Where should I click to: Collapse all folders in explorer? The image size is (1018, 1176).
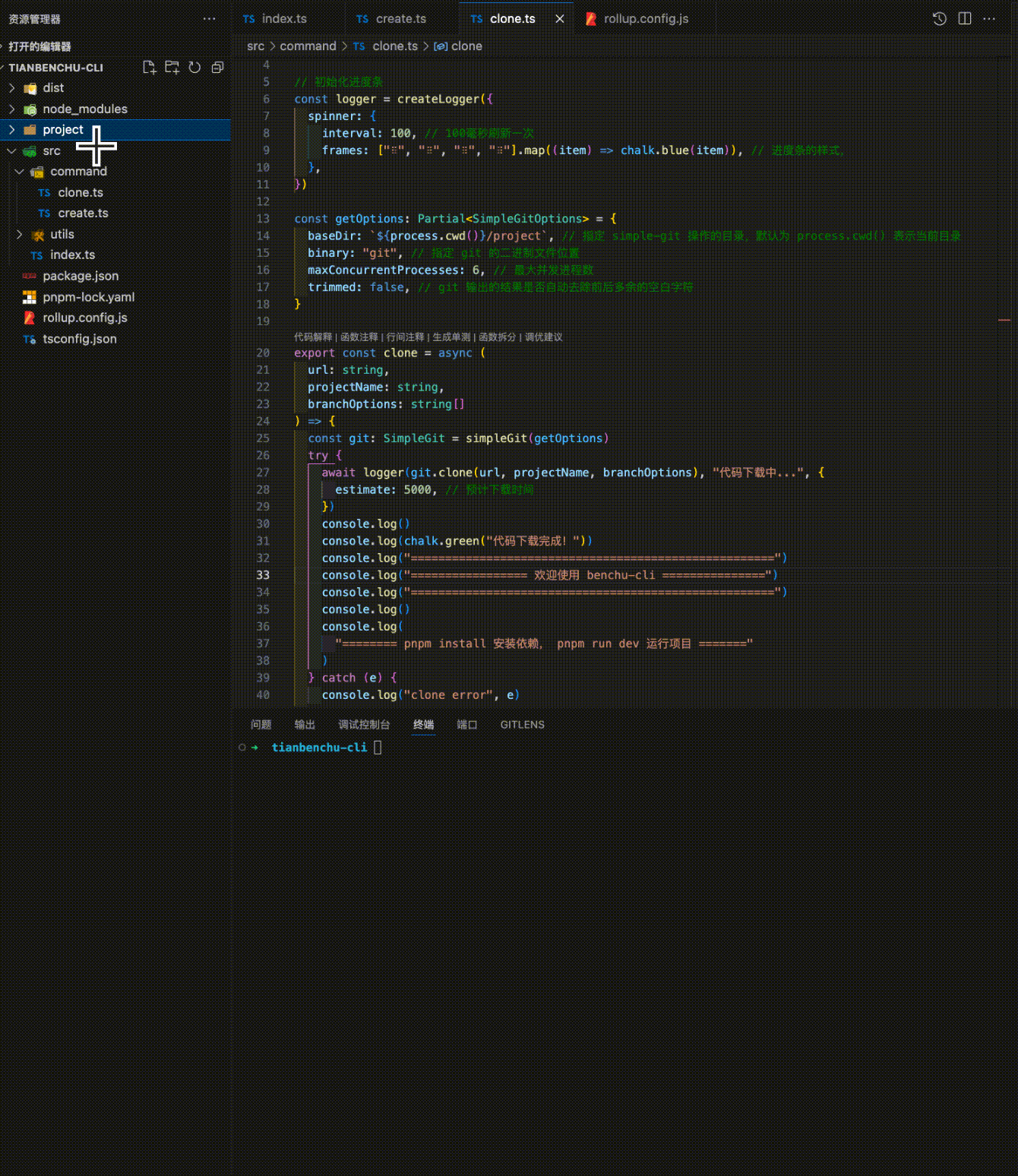tap(217, 68)
